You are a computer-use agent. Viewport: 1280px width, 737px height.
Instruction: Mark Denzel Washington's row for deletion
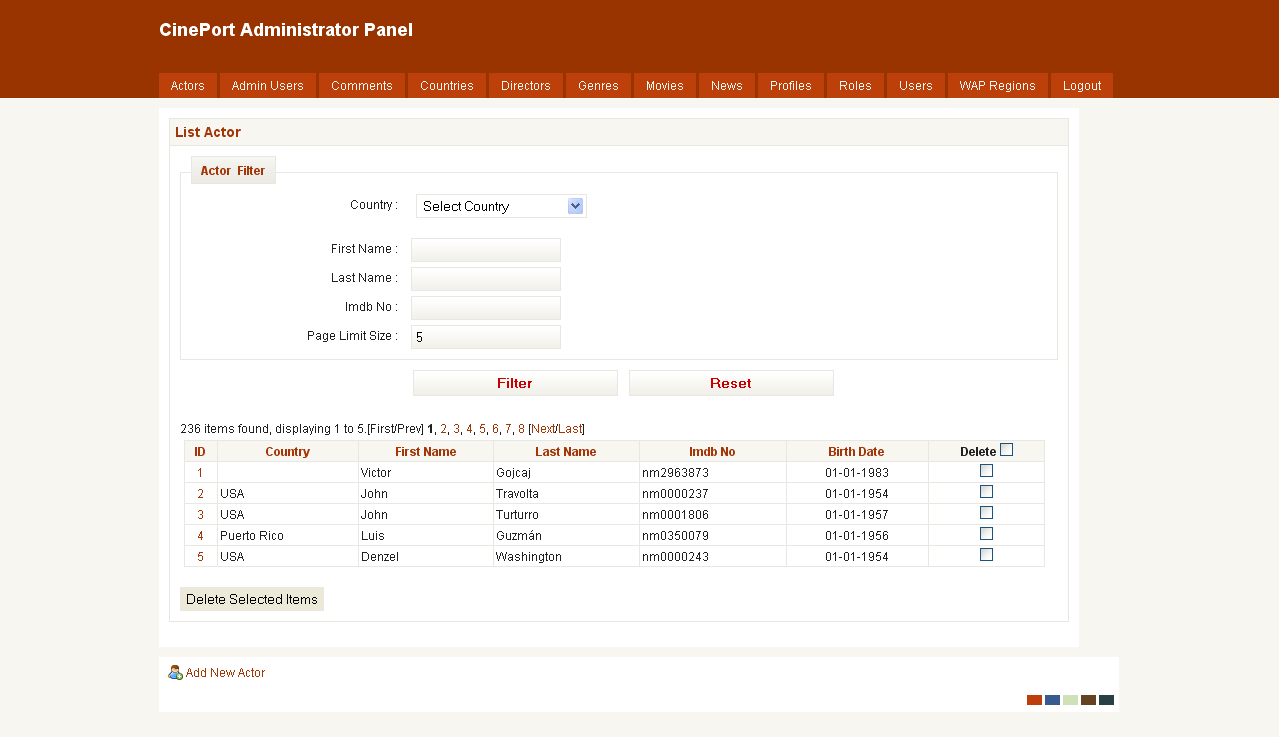986,555
